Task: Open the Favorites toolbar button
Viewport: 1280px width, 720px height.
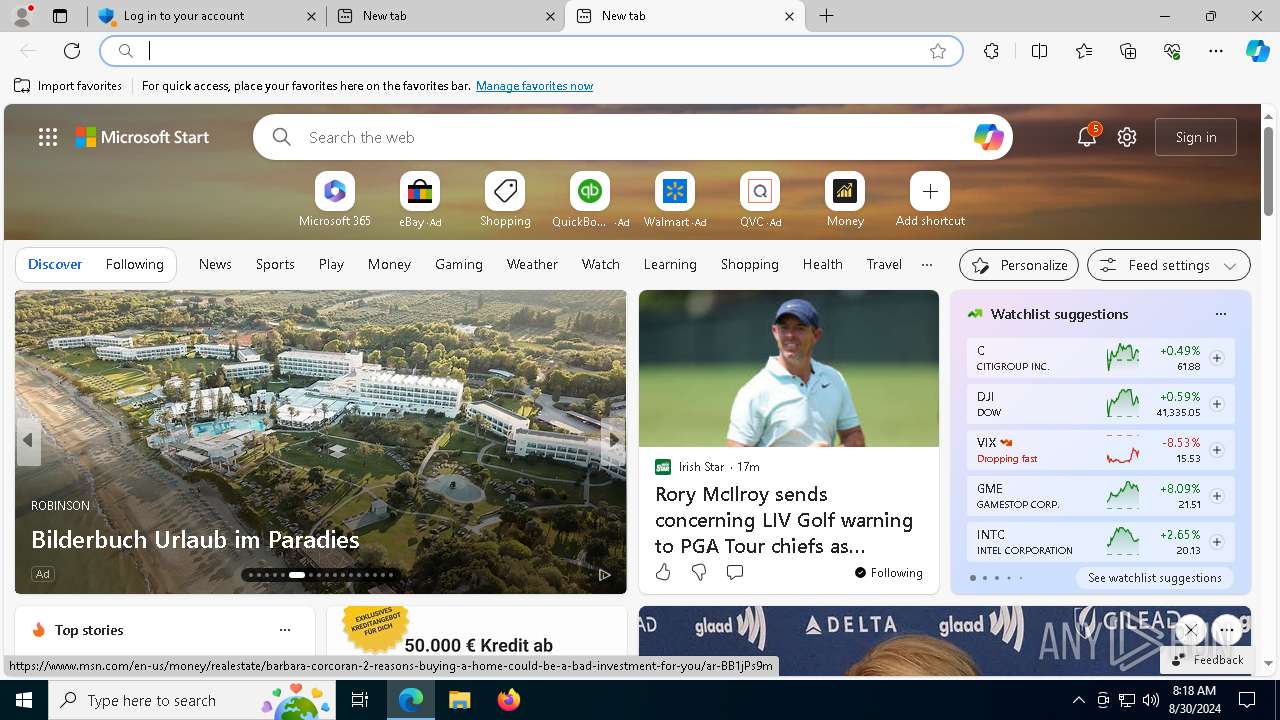Action: (x=1084, y=51)
